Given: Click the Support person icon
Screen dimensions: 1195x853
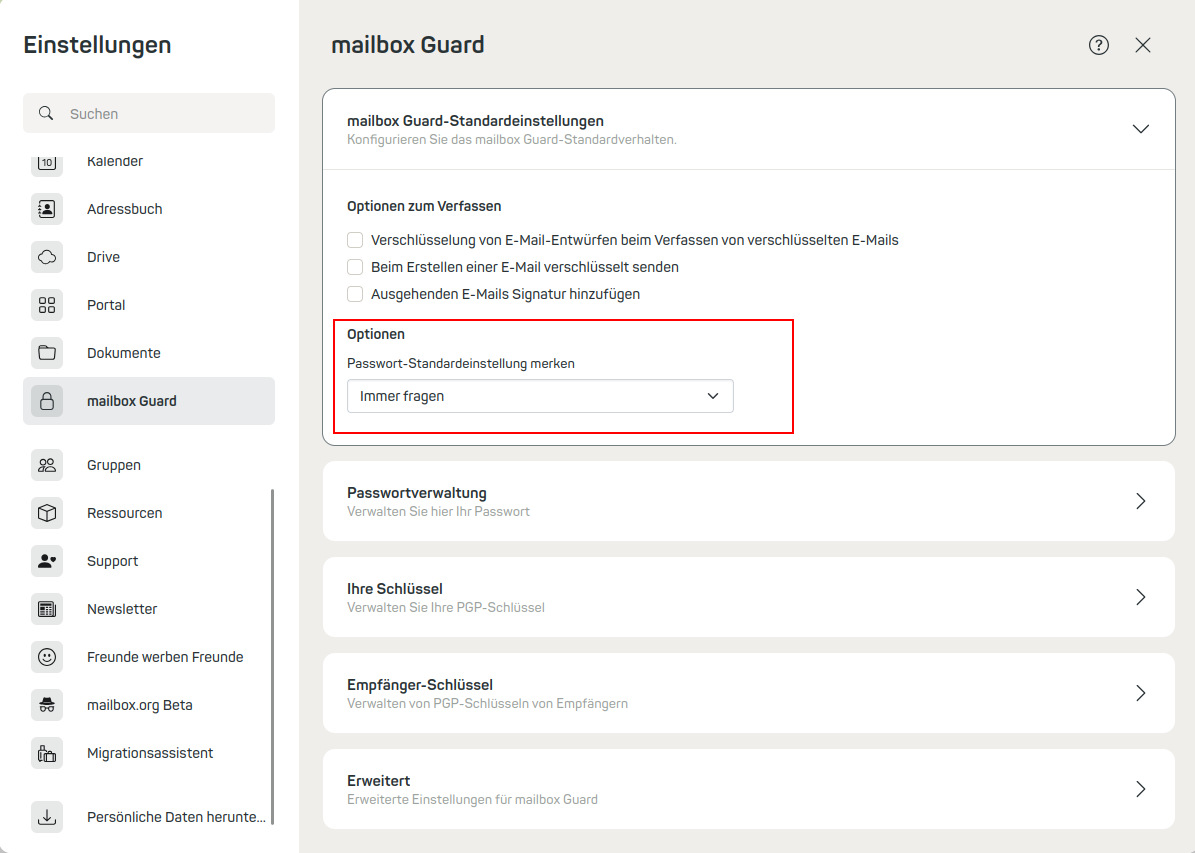Looking at the screenshot, I should click(x=47, y=561).
